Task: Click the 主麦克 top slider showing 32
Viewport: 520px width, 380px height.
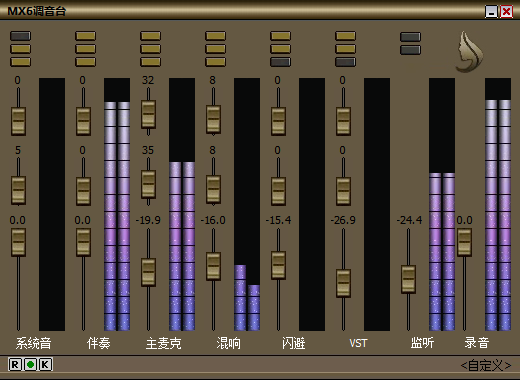Action: [148, 114]
